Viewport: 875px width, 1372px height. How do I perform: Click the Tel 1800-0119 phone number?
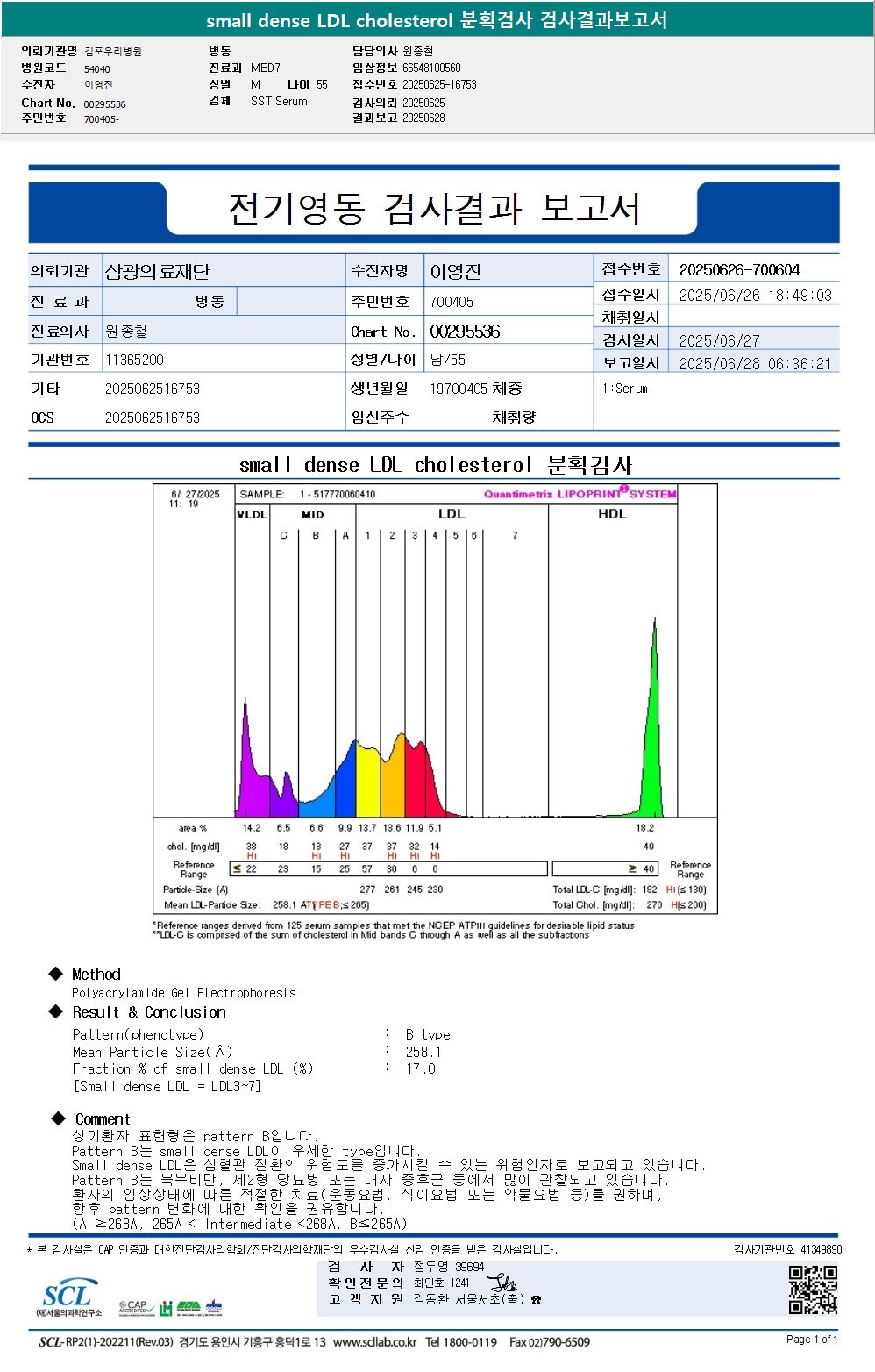tap(461, 1342)
